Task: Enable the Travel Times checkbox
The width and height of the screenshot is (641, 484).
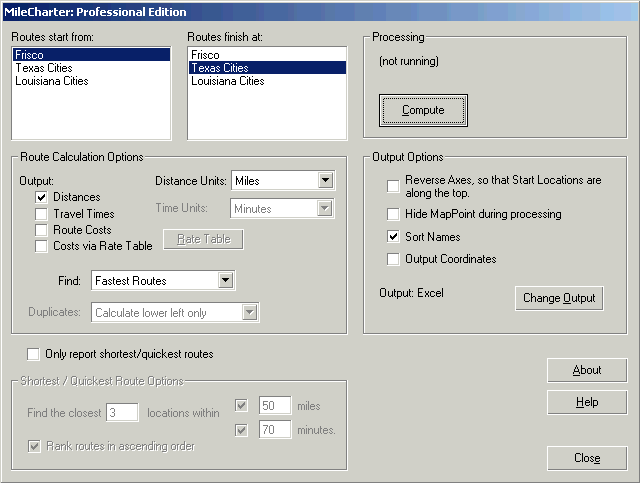Action: 41,214
